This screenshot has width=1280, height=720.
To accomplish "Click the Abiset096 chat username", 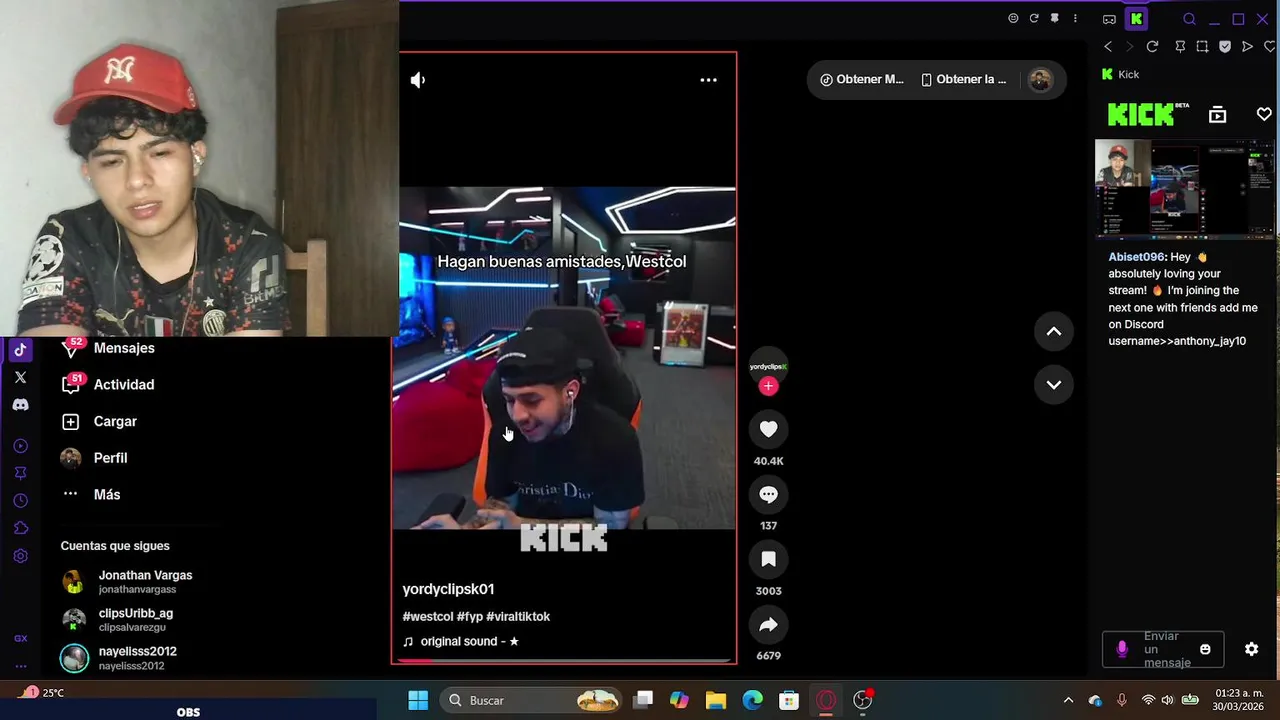I will click(x=1137, y=257).
